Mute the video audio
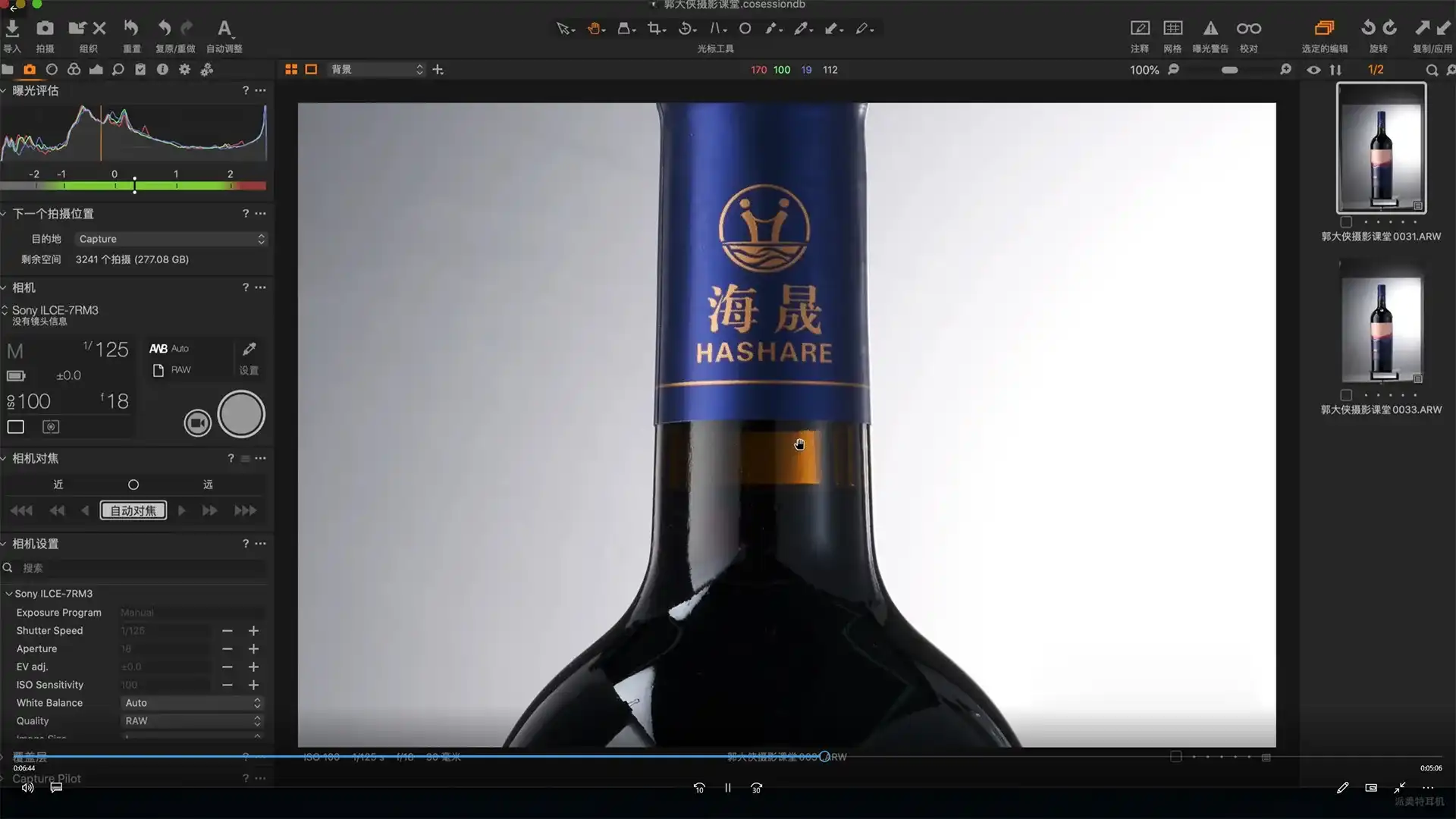The height and width of the screenshot is (819, 1456). 27,788
